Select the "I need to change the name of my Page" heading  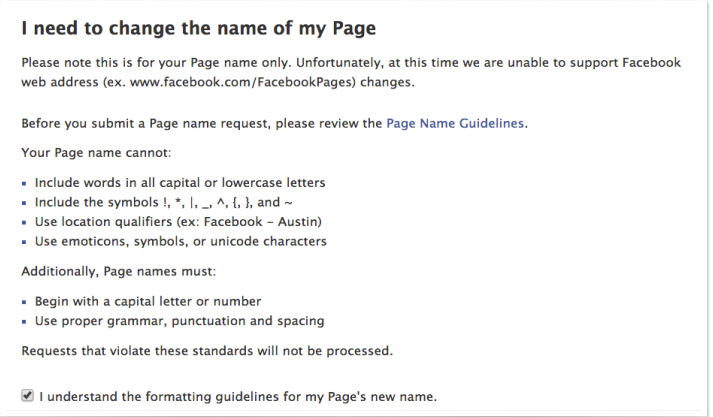point(199,28)
